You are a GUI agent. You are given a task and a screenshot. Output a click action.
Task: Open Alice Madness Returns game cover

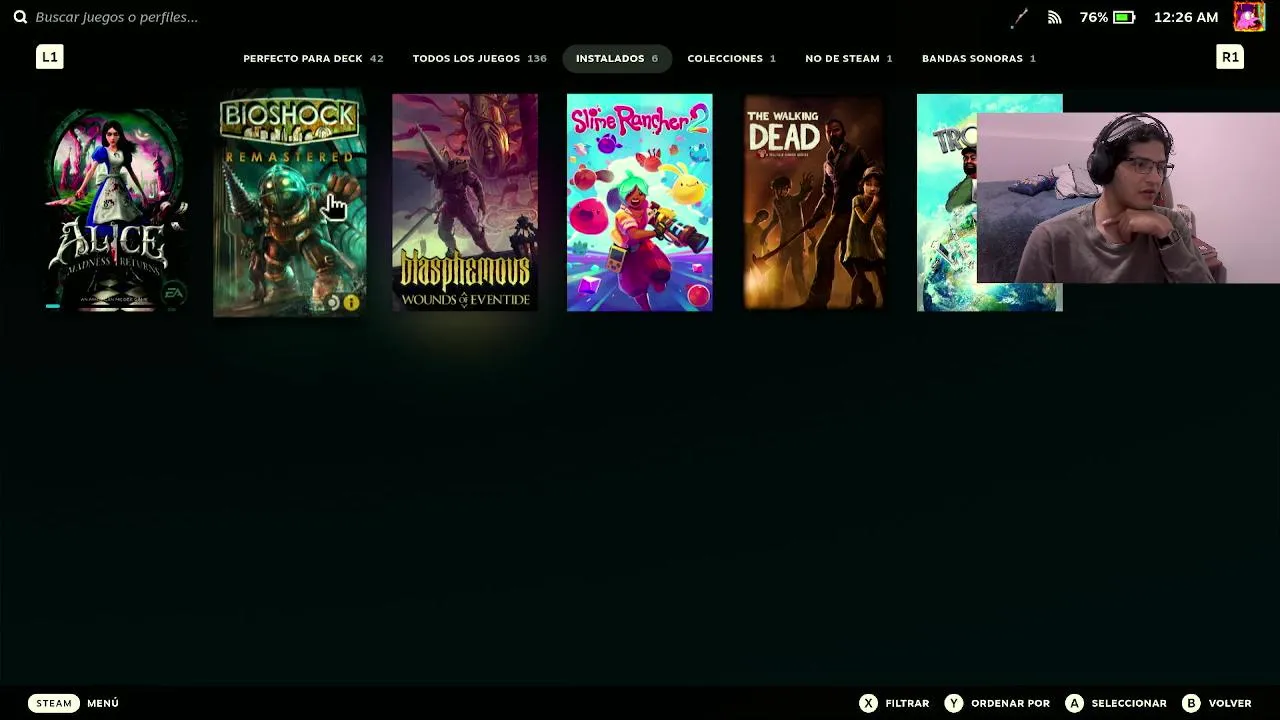click(116, 203)
